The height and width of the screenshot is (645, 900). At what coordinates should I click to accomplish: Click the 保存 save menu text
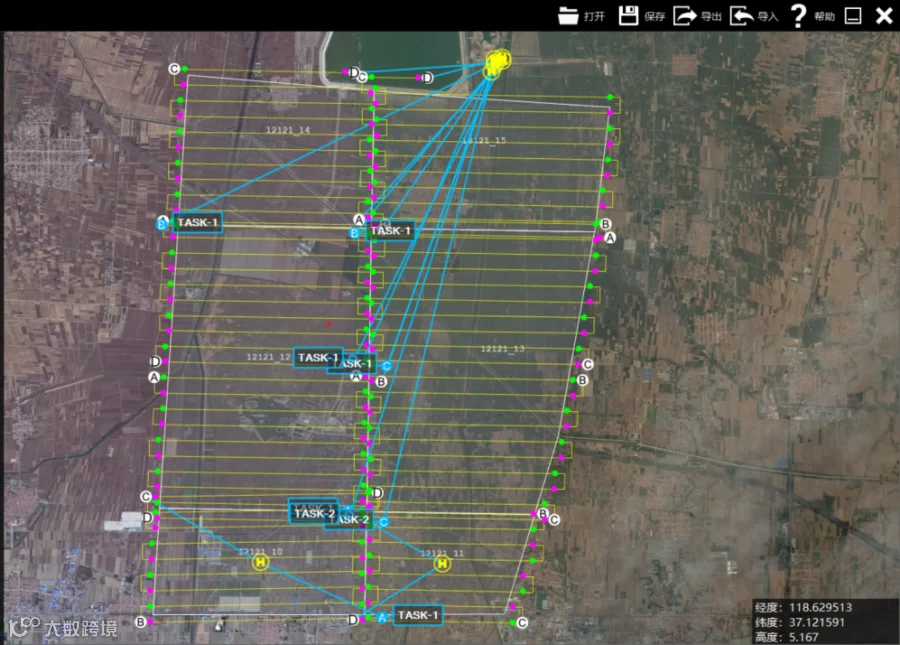coord(654,17)
